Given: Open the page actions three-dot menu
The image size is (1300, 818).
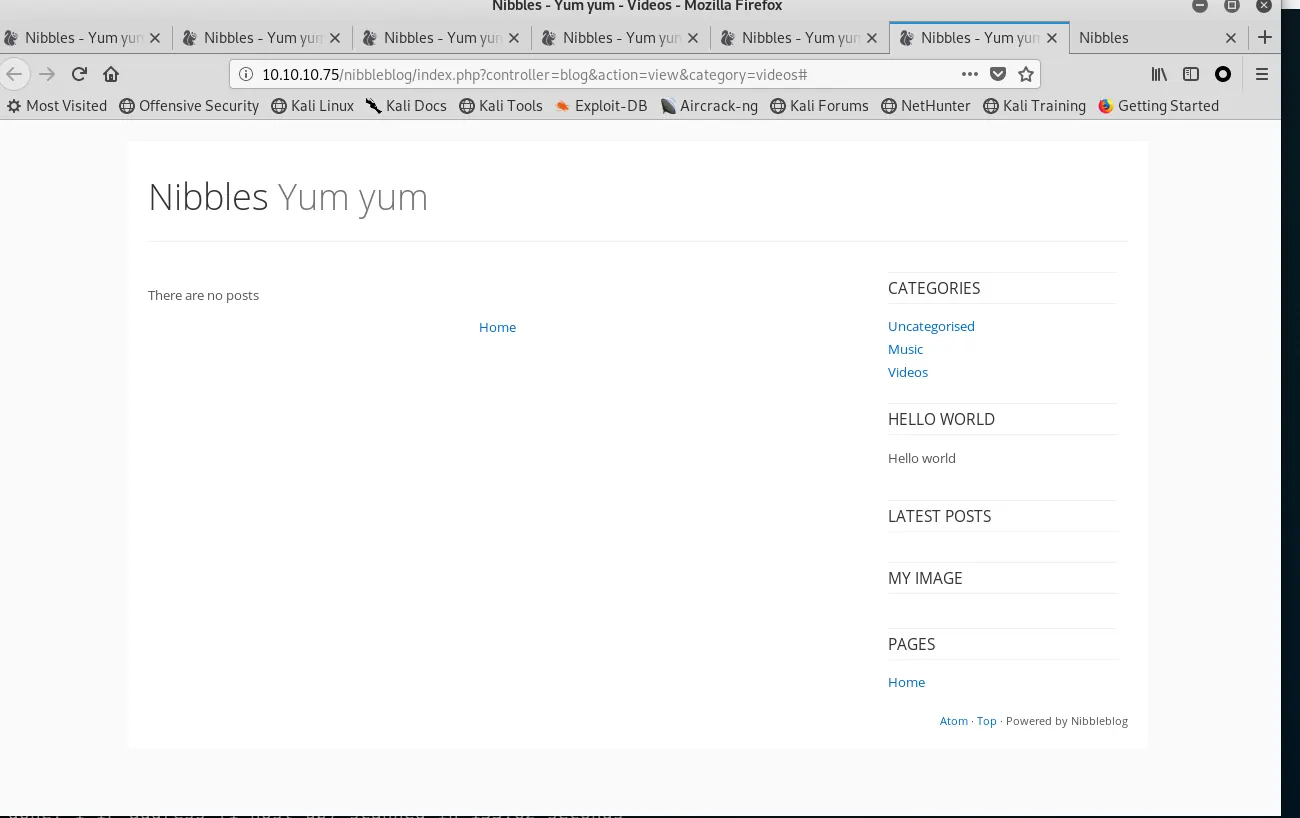Looking at the screenshot, I should 970,74.
